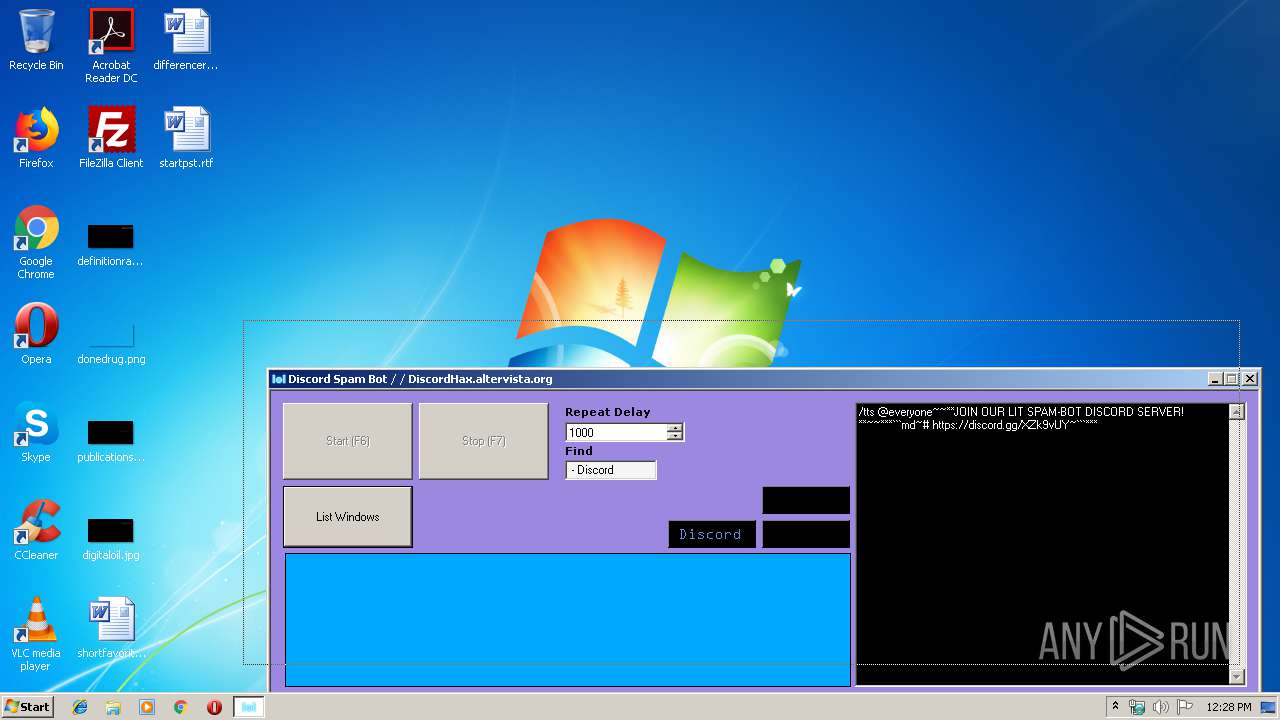This screenshot has height=720, width=1280.
Task: Launch Acrobat Reader DC shortcut
Action: click(x=111, y=46)
